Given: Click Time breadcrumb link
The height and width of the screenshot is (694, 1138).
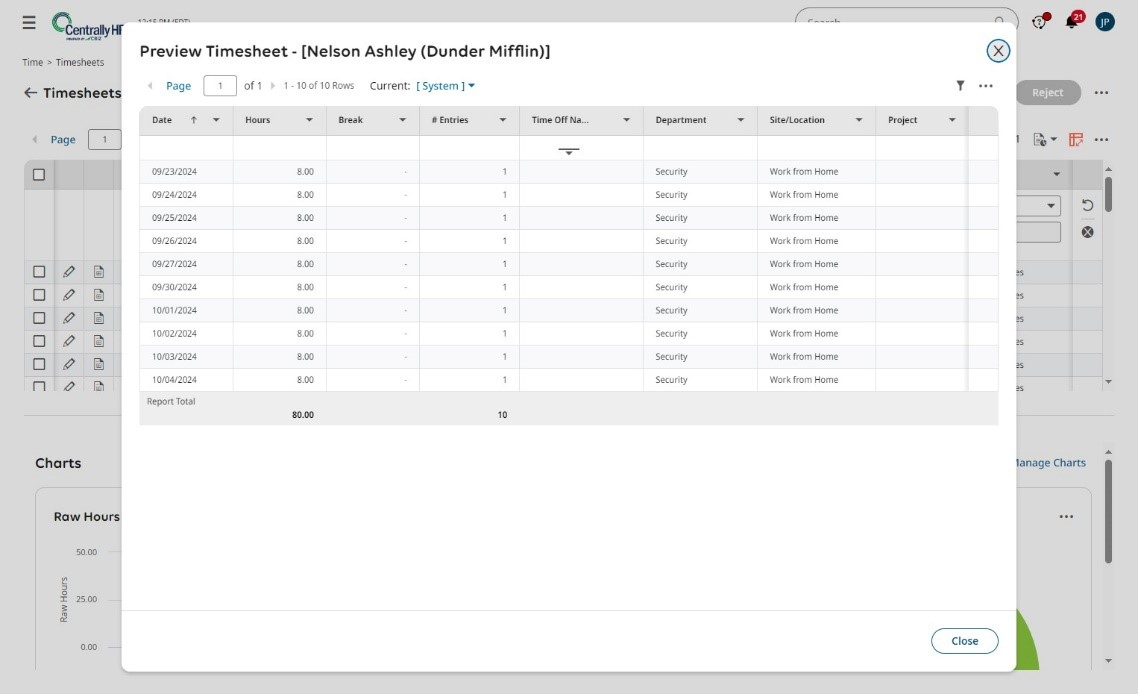Looking at the screenshot, I should pos(33,62).
